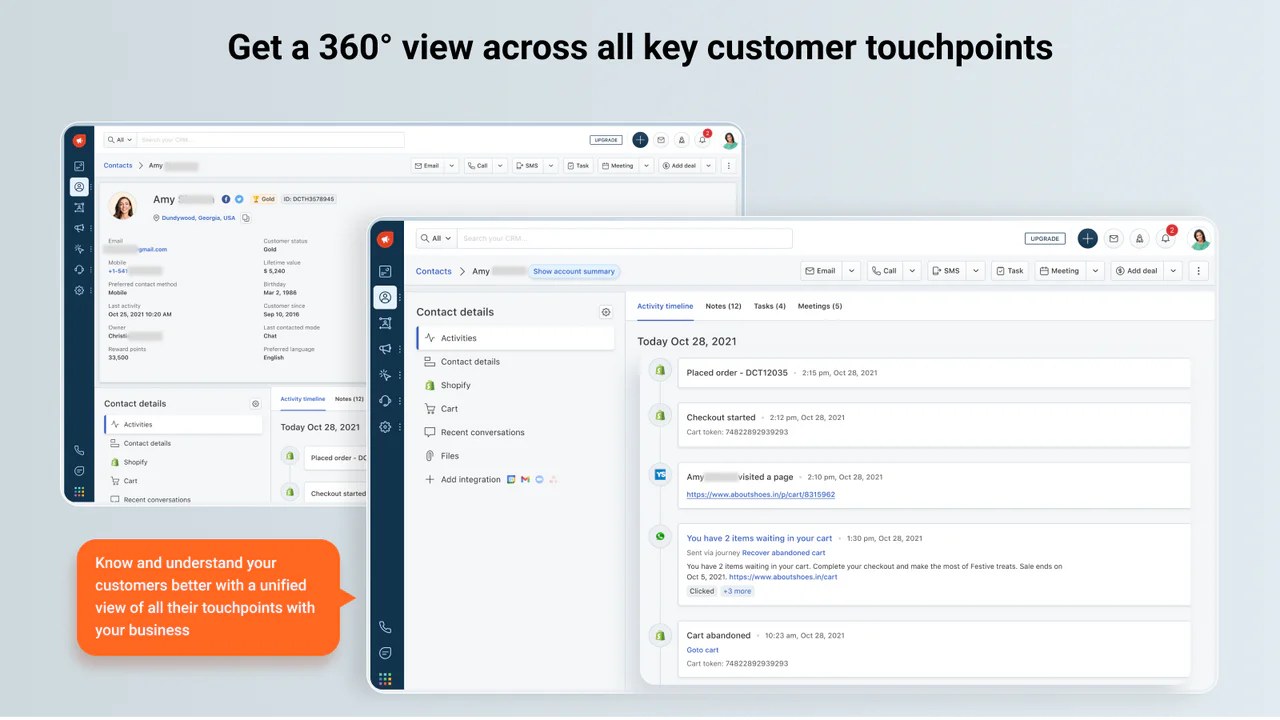The height and width of the screenshot is (720, 1280).
Task: Expand the Email button dropdown arrow
Action: 851,271
